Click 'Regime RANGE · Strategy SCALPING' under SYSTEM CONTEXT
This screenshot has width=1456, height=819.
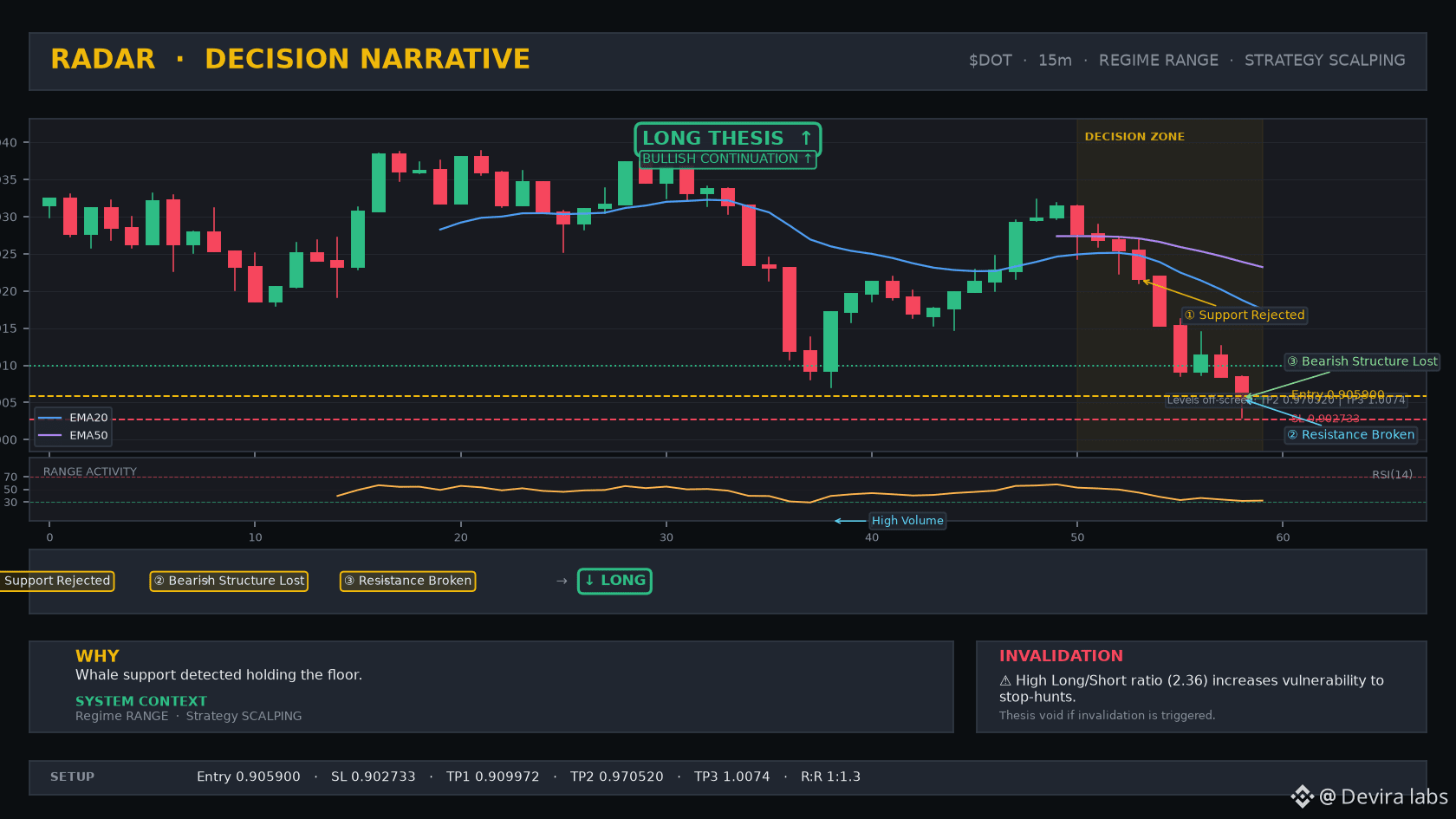(x=188, y=716)
